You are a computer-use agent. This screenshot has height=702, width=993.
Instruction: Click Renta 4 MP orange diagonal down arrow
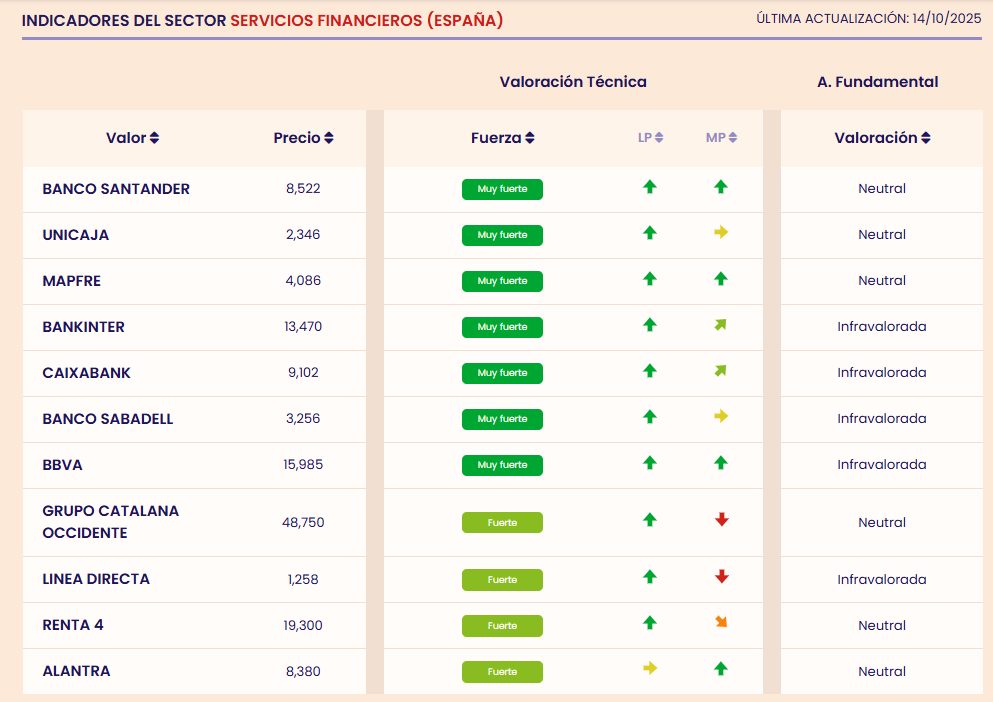721,622
